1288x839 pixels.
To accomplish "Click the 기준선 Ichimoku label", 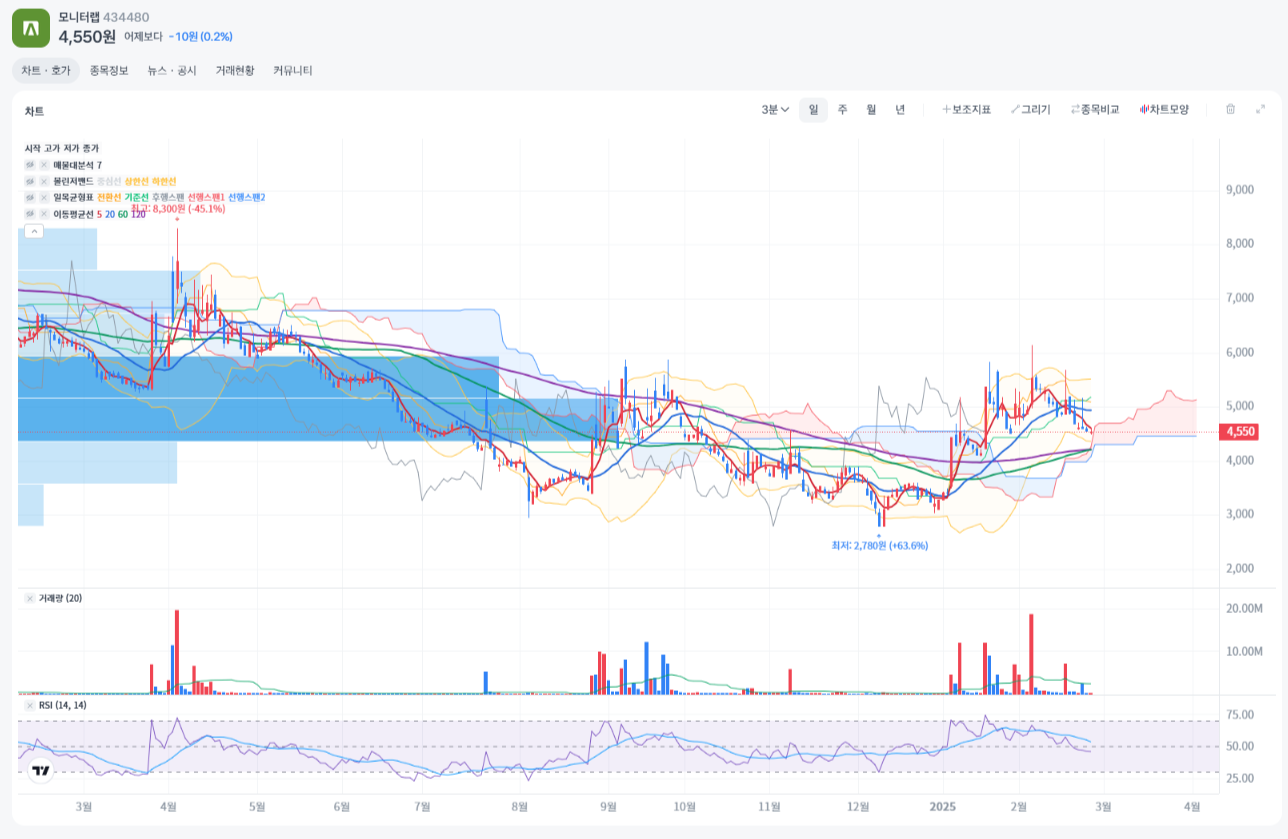I will (x=136, y=197).
